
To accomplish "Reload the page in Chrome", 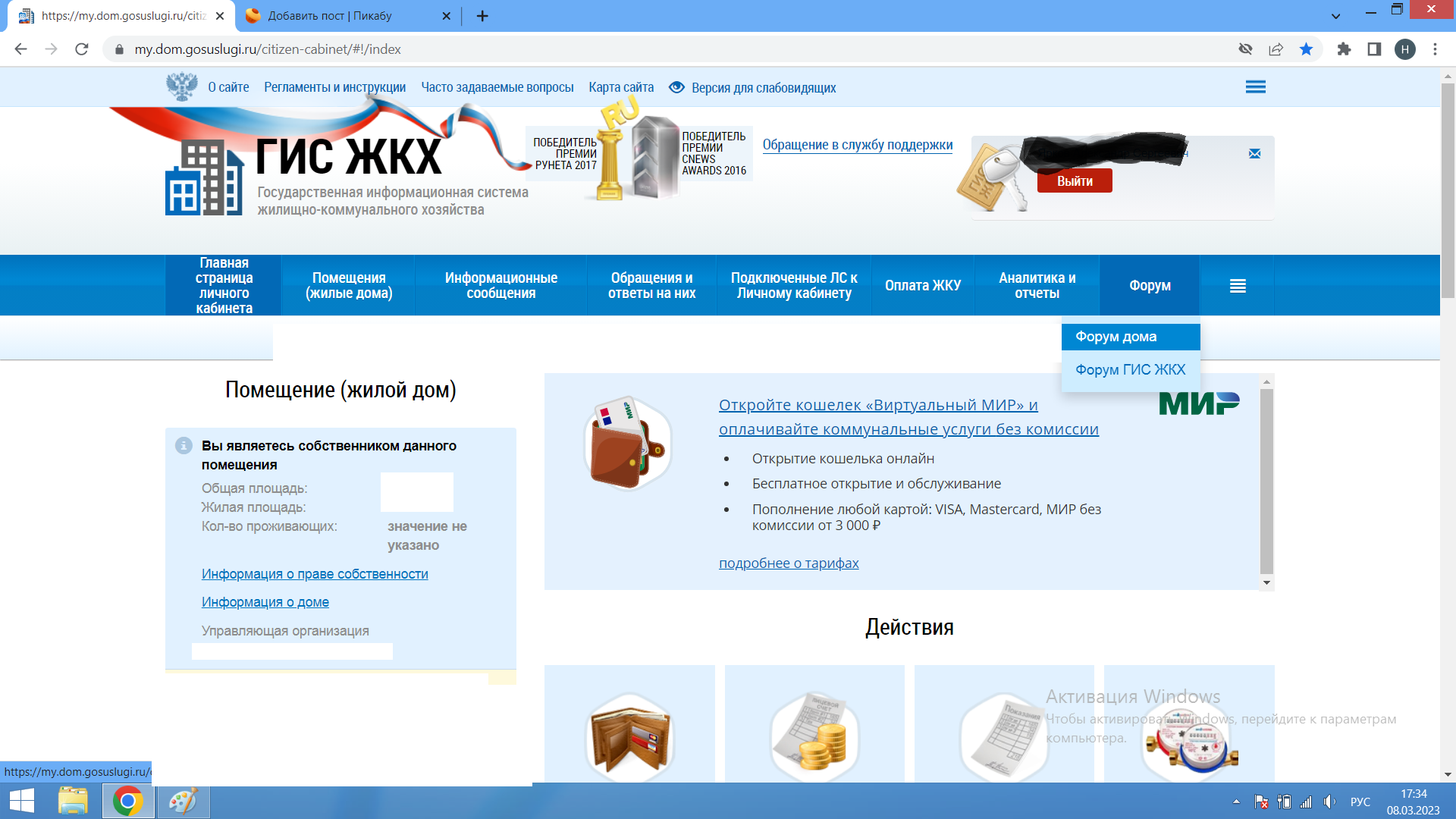I will pyautogui.click(x=82, y=49).
